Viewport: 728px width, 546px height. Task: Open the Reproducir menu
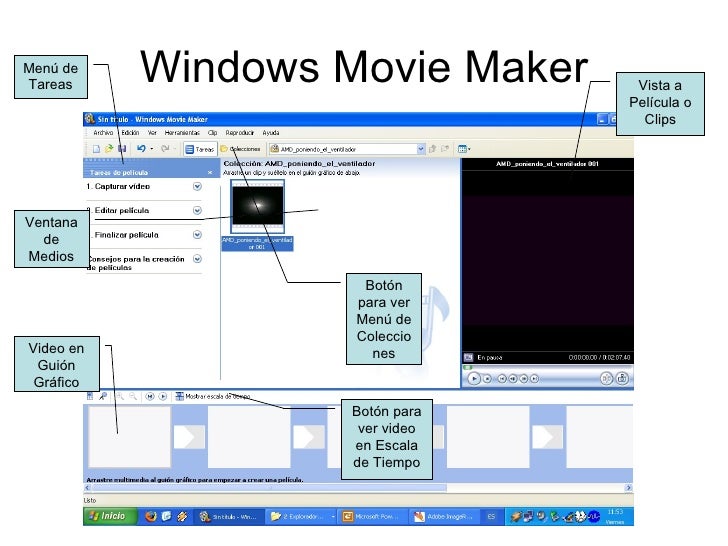pyautogui.click(x=240, y=133)
